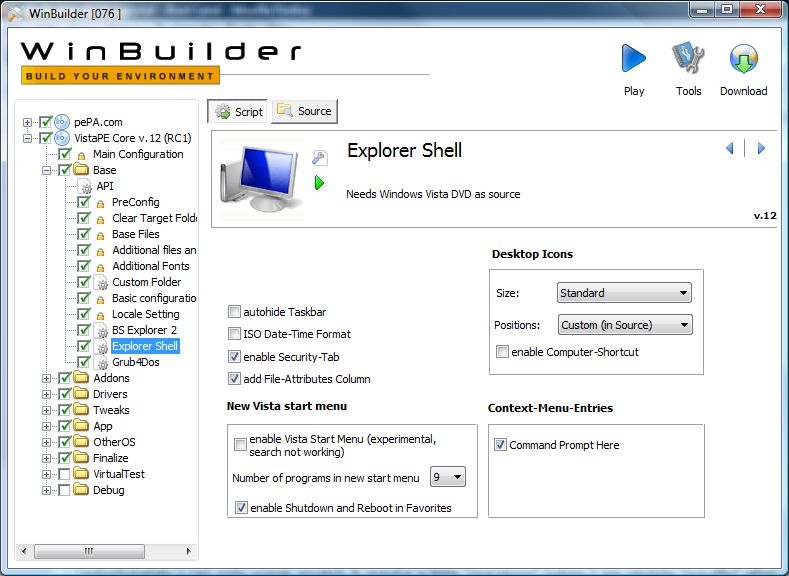Viewport: 789px width, 576px height.
Task: Click the Main Configuration lock icon
Action: [x=82, y=155]
